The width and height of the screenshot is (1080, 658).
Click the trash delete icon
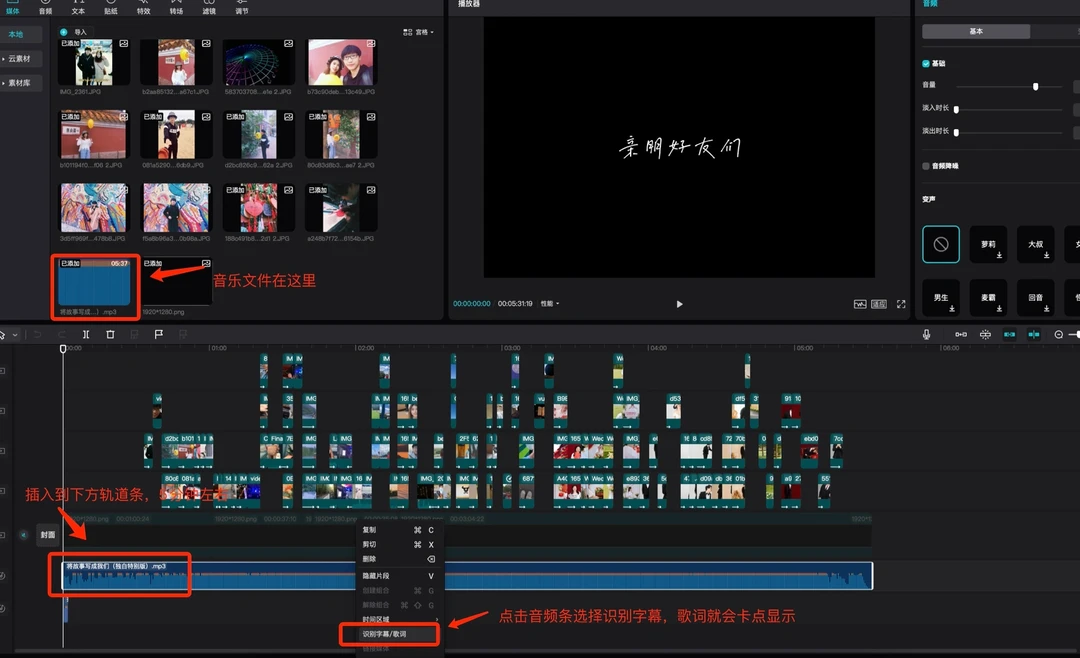coord(110,334)
